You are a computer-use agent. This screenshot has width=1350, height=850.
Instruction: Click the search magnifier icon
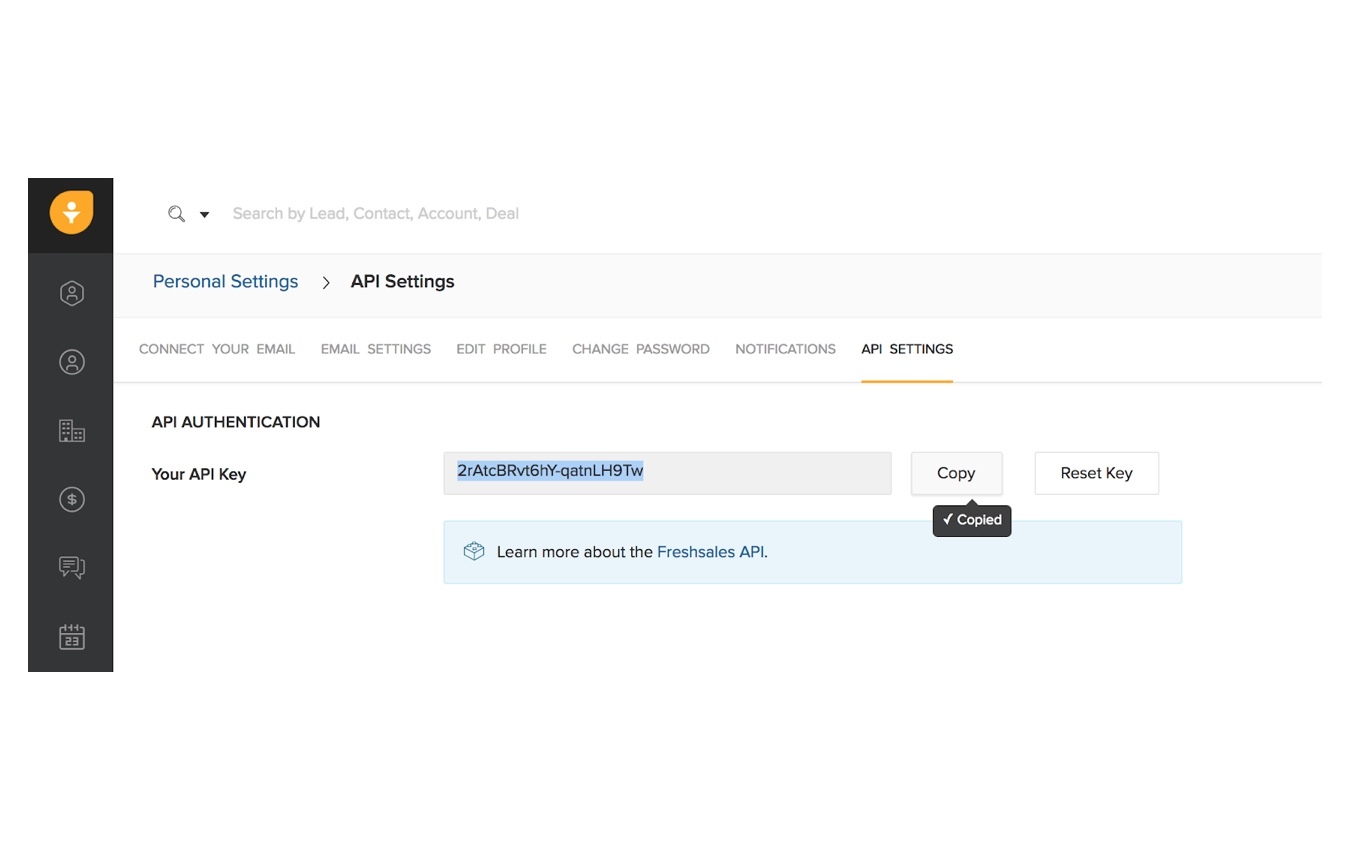tap(176, 214)
